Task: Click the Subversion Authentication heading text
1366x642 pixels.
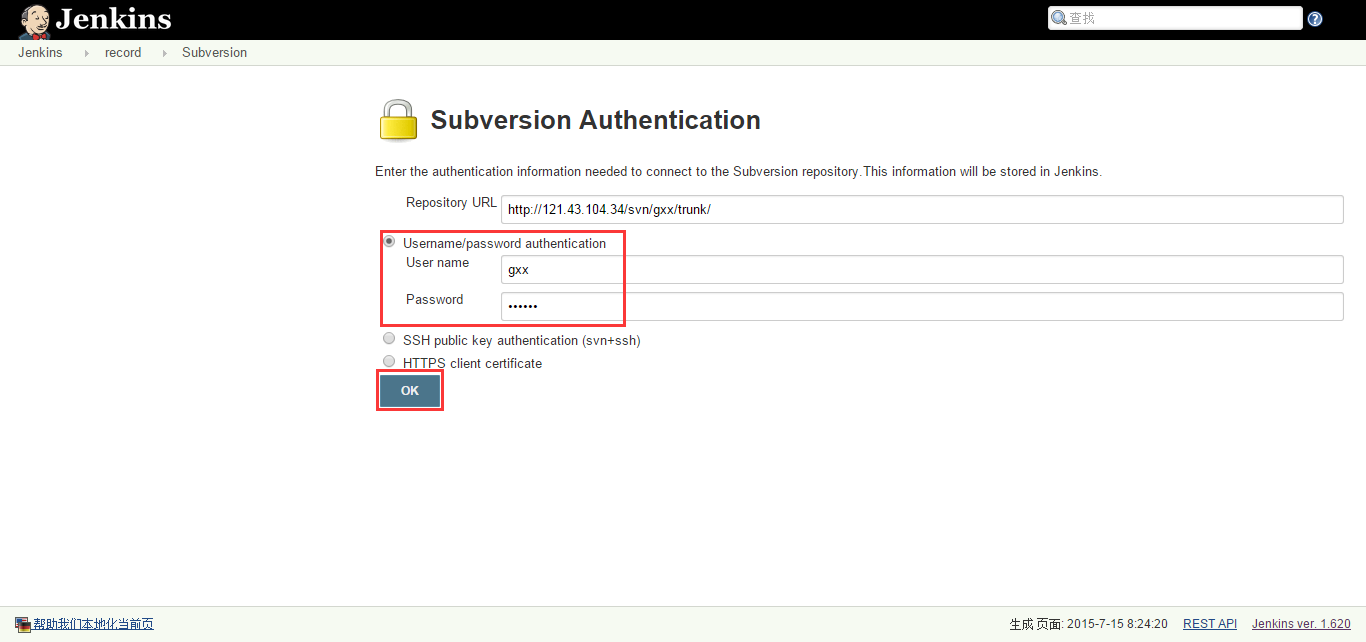Action: pos(595,120)
